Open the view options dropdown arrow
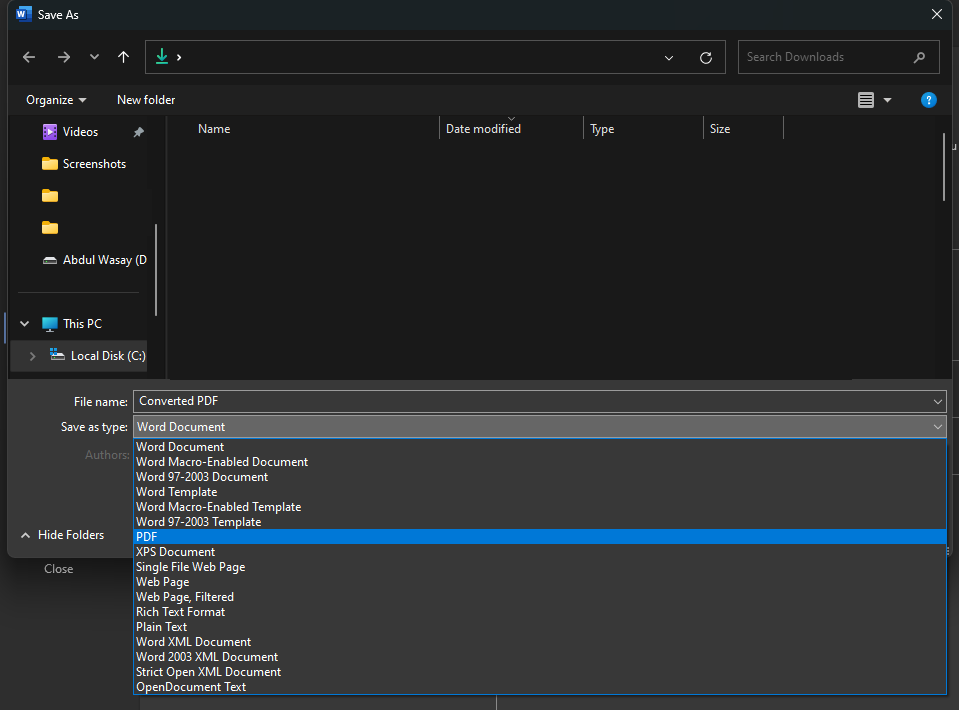Screen dimensions: 959x710 [887, 100]
